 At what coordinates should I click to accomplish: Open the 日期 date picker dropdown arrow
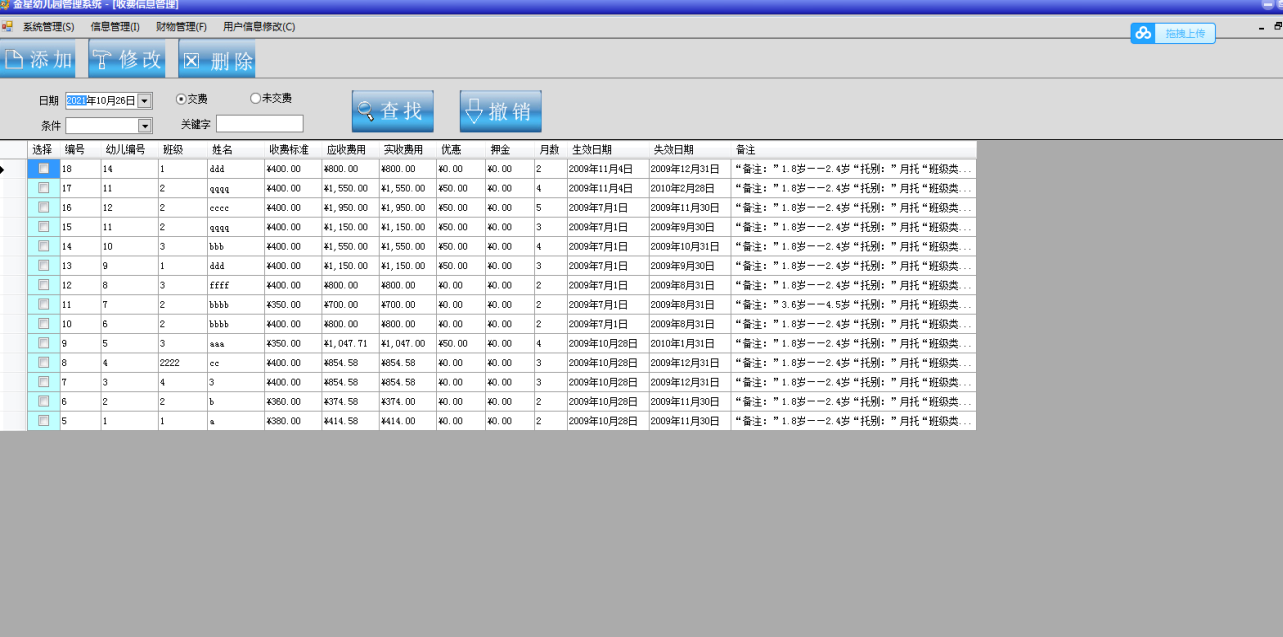145,101
